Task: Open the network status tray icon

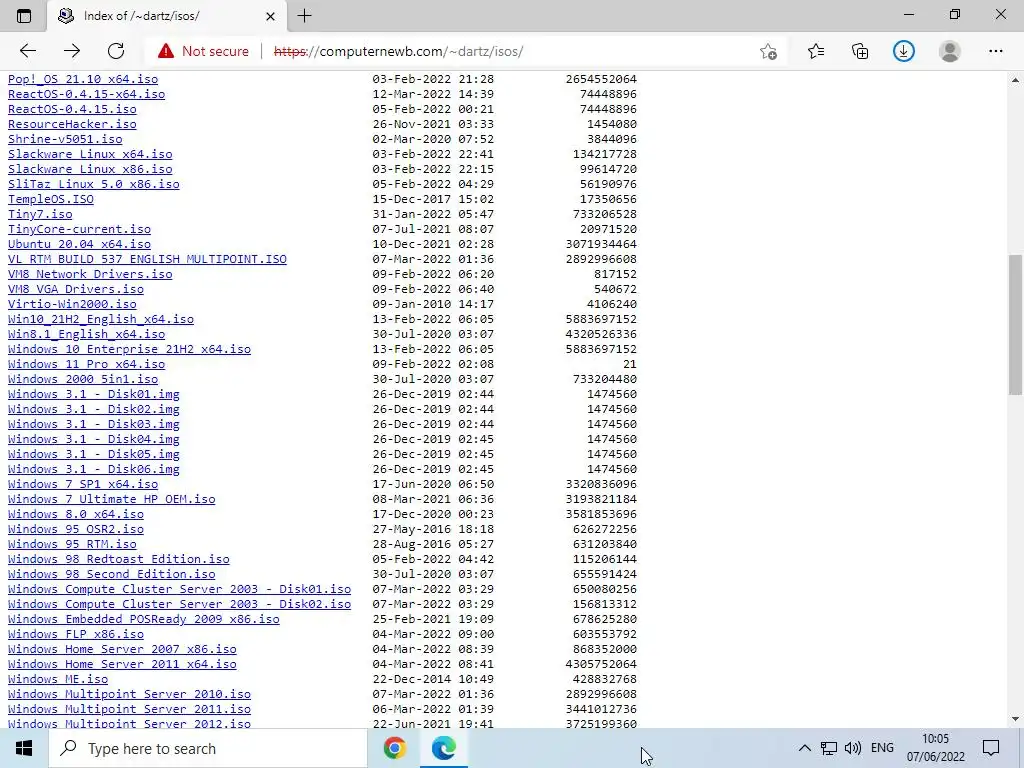Action: pyautogui.click(x=829, y=748)
